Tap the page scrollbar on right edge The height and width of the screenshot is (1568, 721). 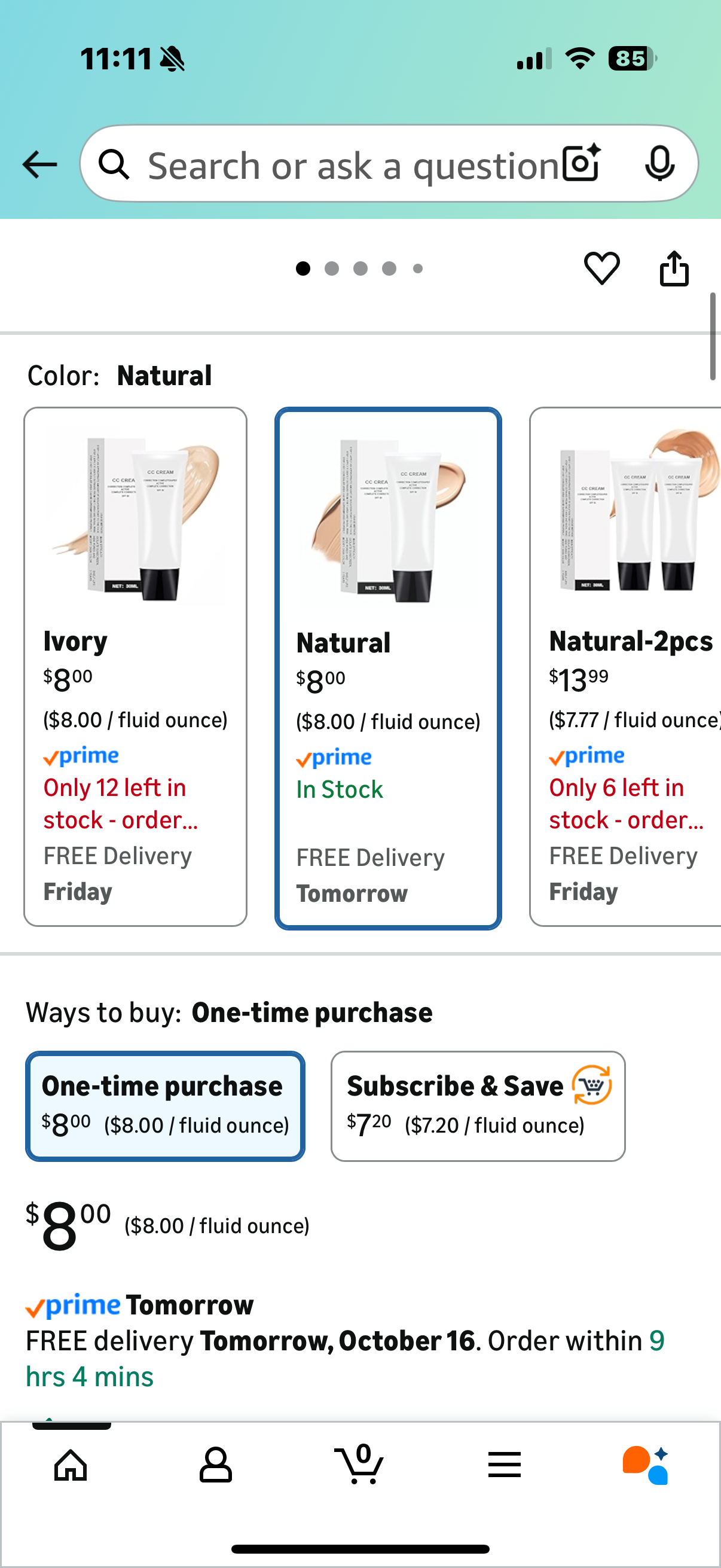pyautogui.click(x=713, y=337)
